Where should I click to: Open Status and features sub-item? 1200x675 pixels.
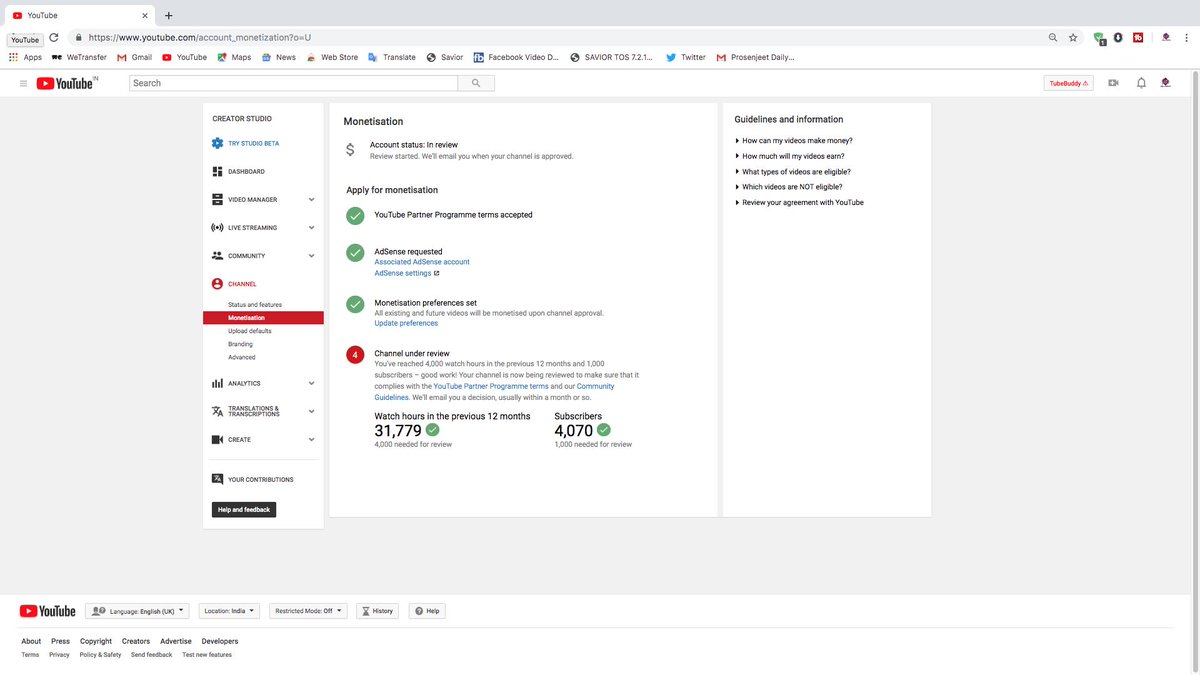[255, 305]
